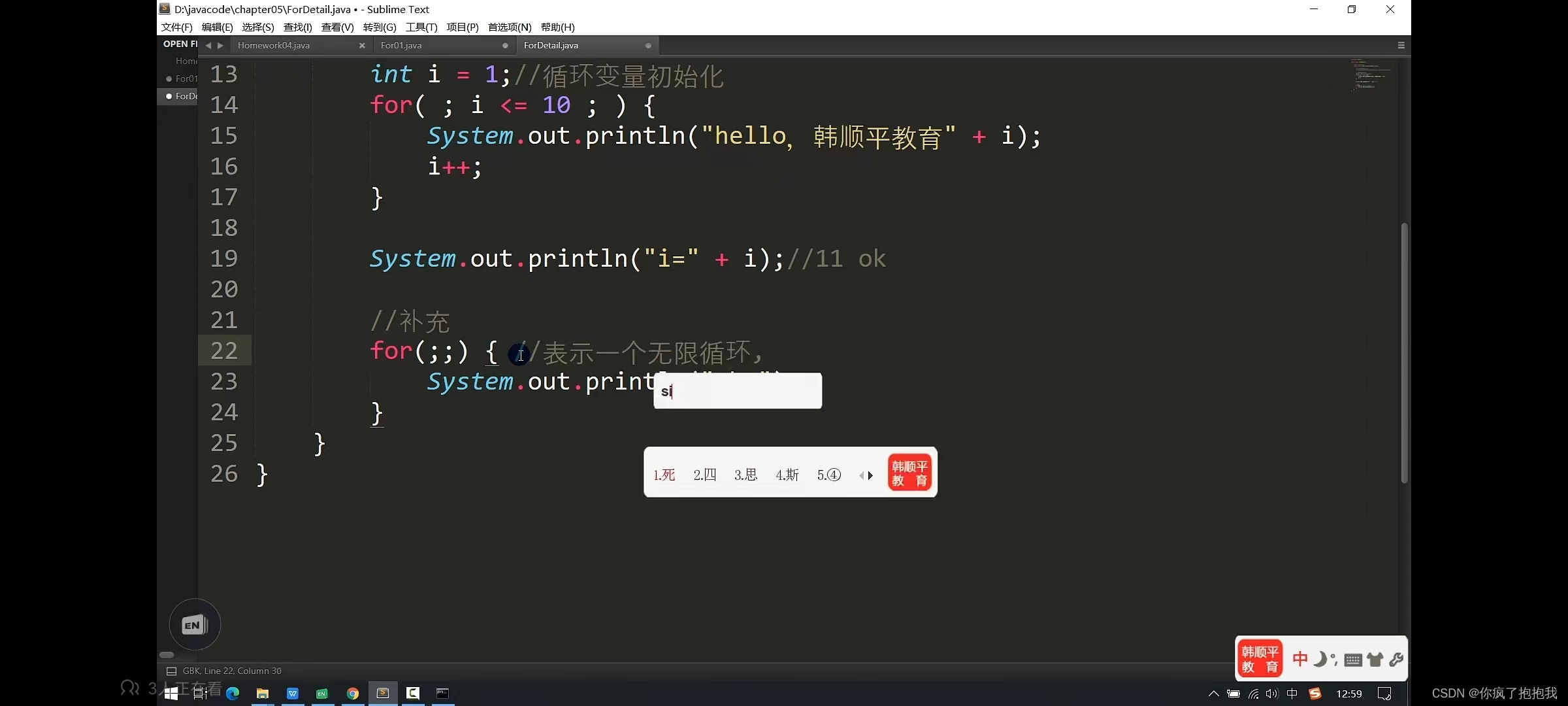
Task: Click the round EN input floating button
Action: 195,624
